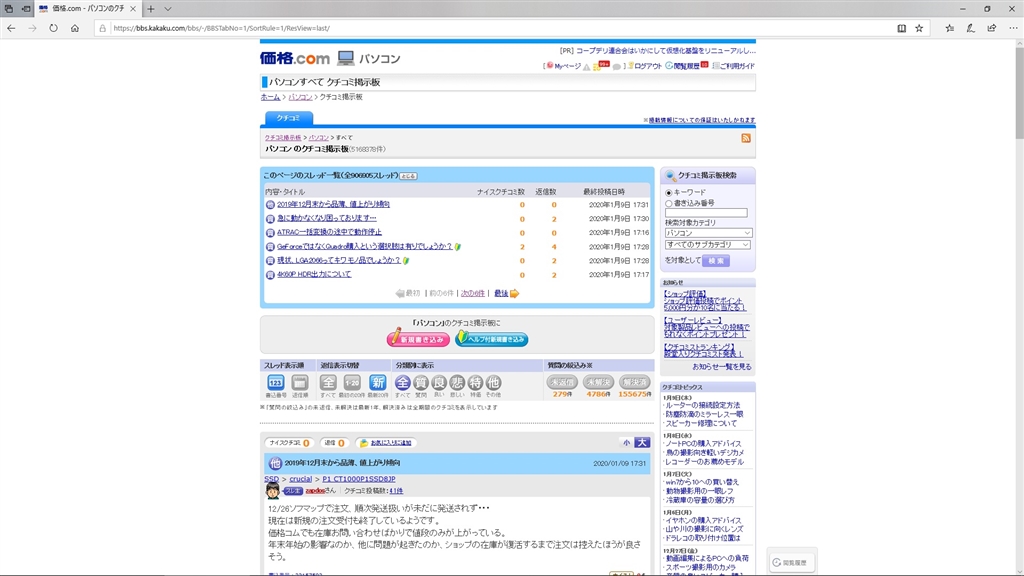The width and height of the screenshot is (1024, 576).
Task: Click search keyword input field
Action: (x=706, y=213)
